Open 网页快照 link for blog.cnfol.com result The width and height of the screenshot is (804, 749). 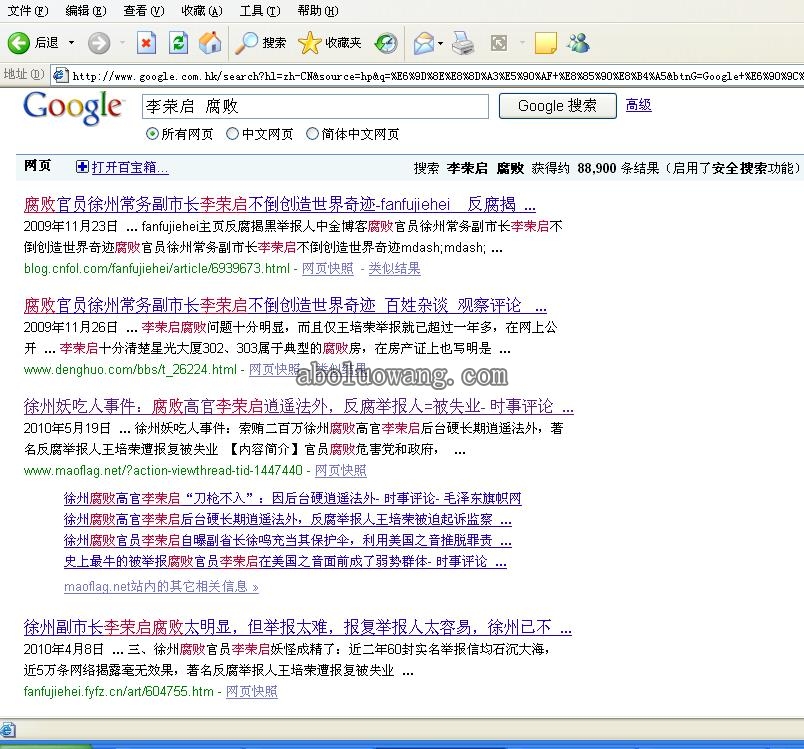328,269
